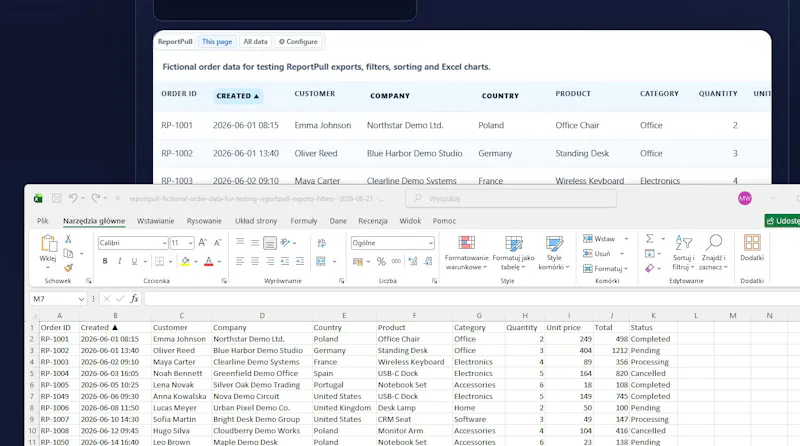
Task: Click the Wrap Text icon
Action: pos(321,243)
